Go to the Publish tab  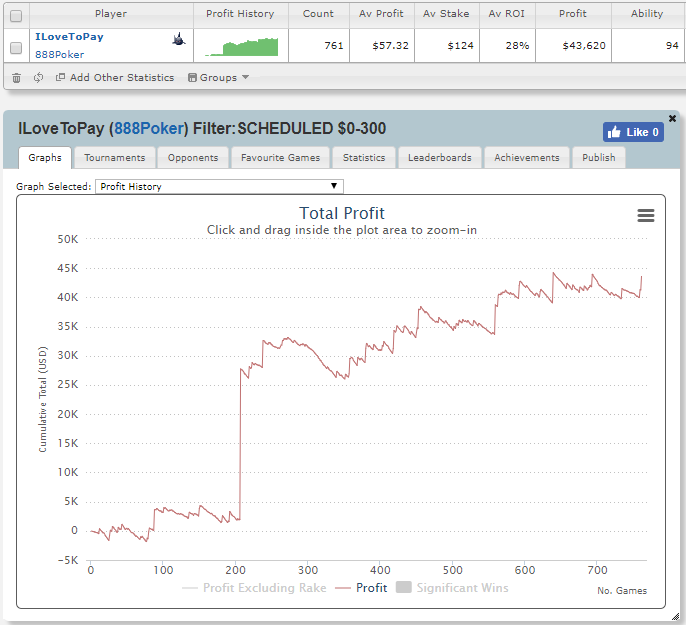pyautogui.click(x=598, y=157)
